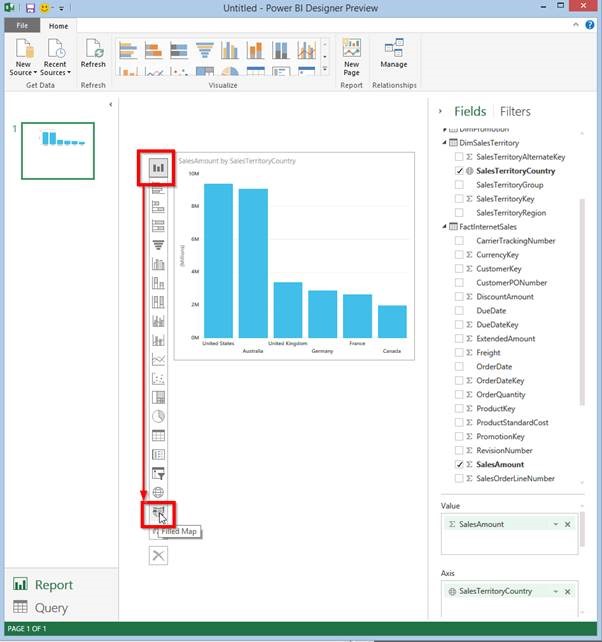Viewport: 602px width, 642px height.
Task: Open the Filters pane tab
Action: tap(515, 111)
